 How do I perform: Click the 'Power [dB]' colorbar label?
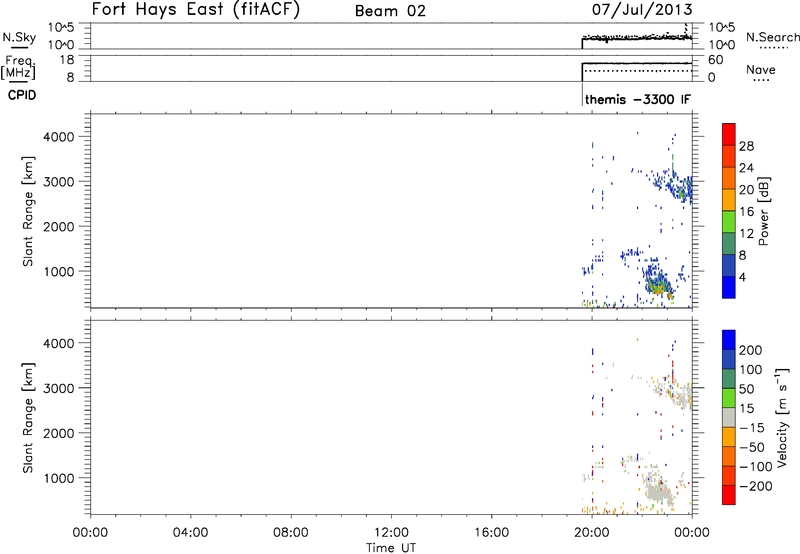(763, 211)
